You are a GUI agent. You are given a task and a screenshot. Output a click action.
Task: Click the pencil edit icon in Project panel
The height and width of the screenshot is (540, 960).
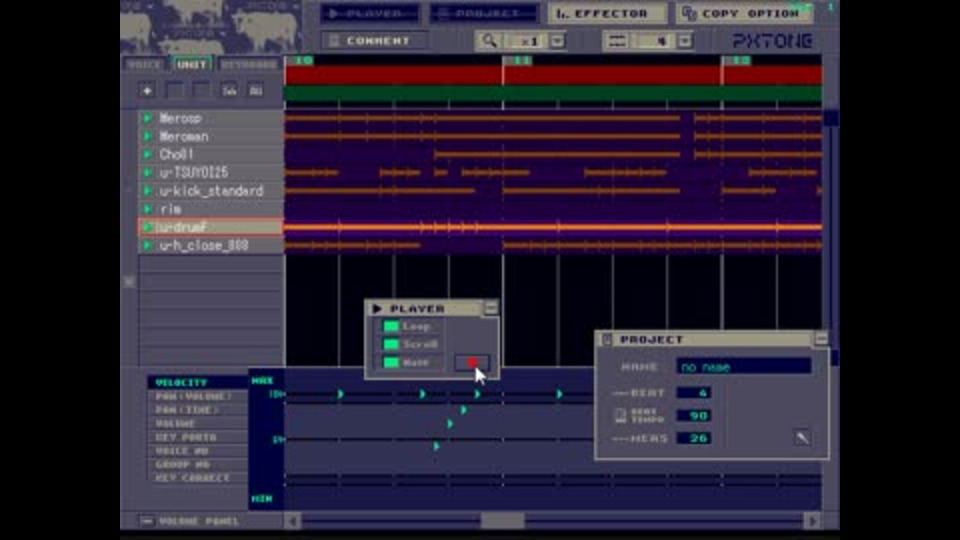point(802,437)
